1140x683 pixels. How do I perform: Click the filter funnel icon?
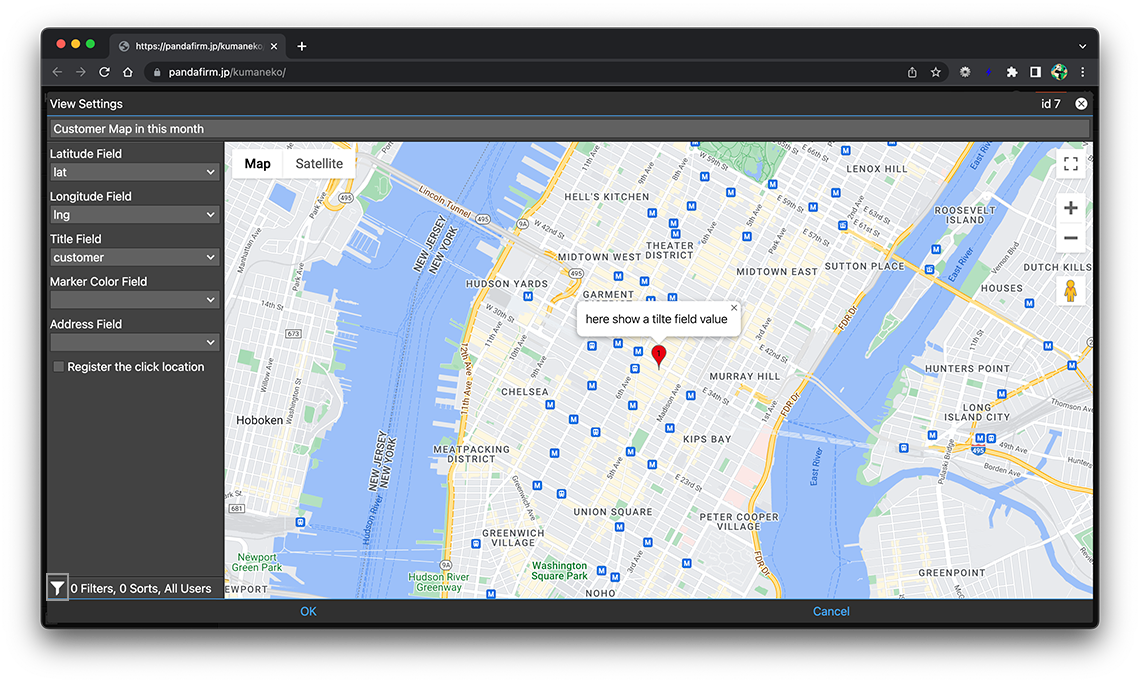tap(58, 588)
